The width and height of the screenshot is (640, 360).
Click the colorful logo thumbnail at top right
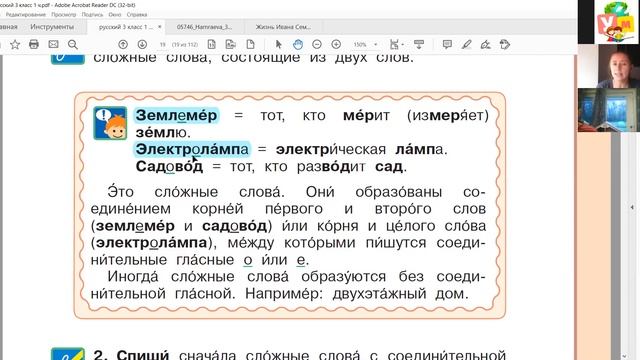coord(617,22)
